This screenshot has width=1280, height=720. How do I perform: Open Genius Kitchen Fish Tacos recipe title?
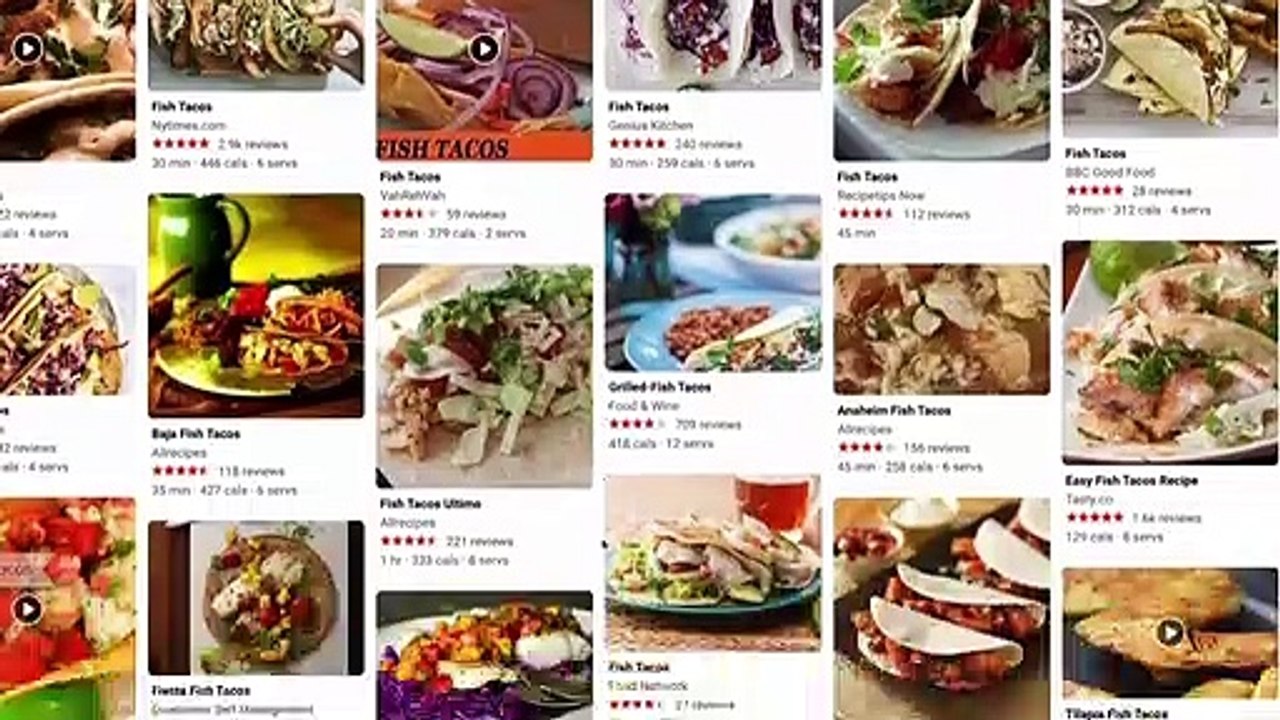tap(639, 106)
